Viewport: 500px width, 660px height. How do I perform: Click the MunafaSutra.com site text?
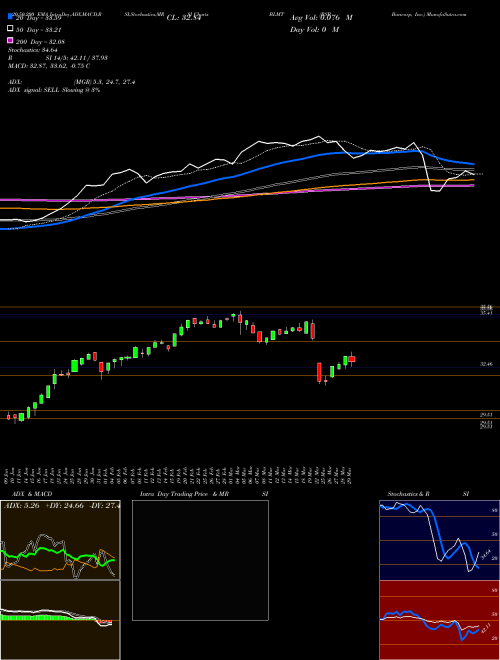449,14
